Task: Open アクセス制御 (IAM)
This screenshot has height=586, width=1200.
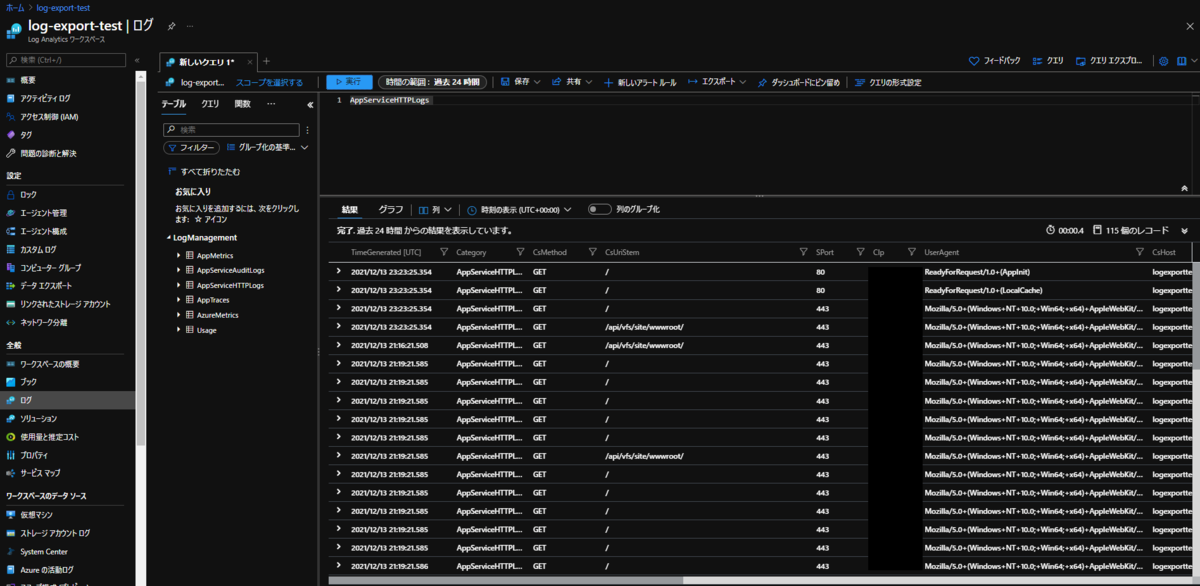Action: tap(49, 116)
